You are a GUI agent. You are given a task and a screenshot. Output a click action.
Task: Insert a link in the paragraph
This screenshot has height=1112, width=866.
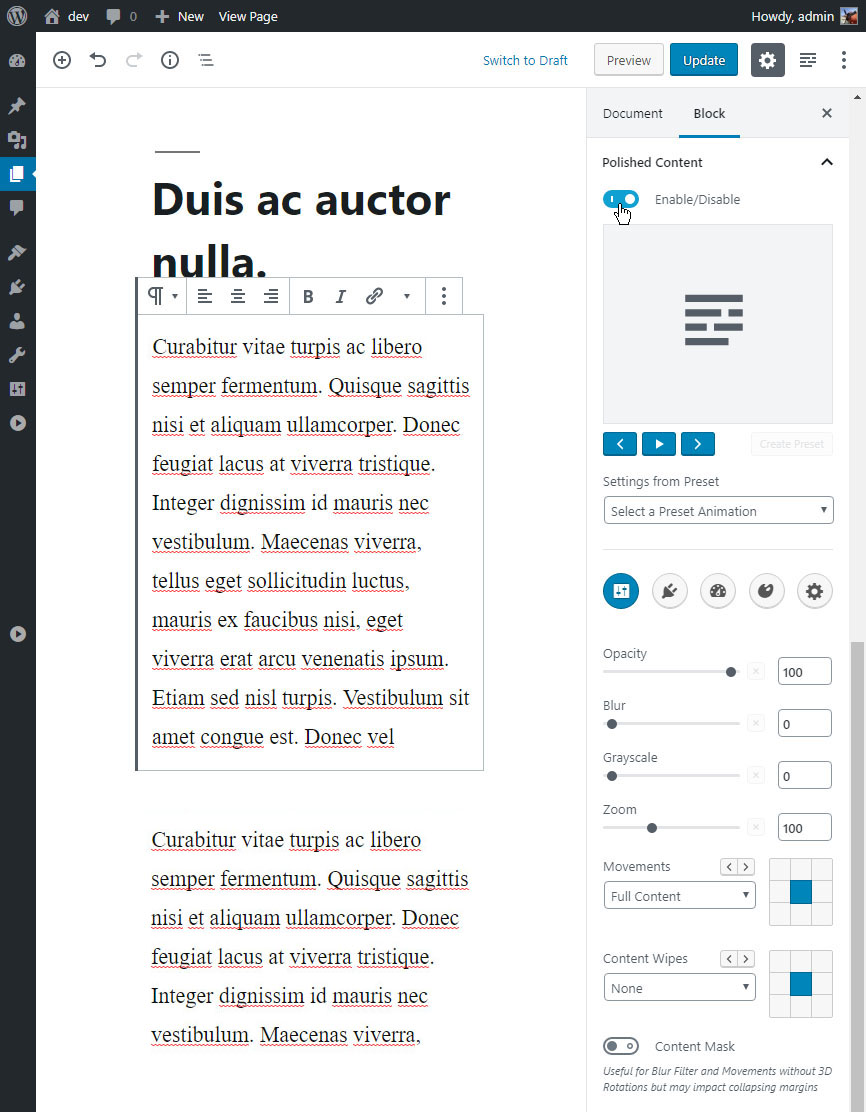374,296
